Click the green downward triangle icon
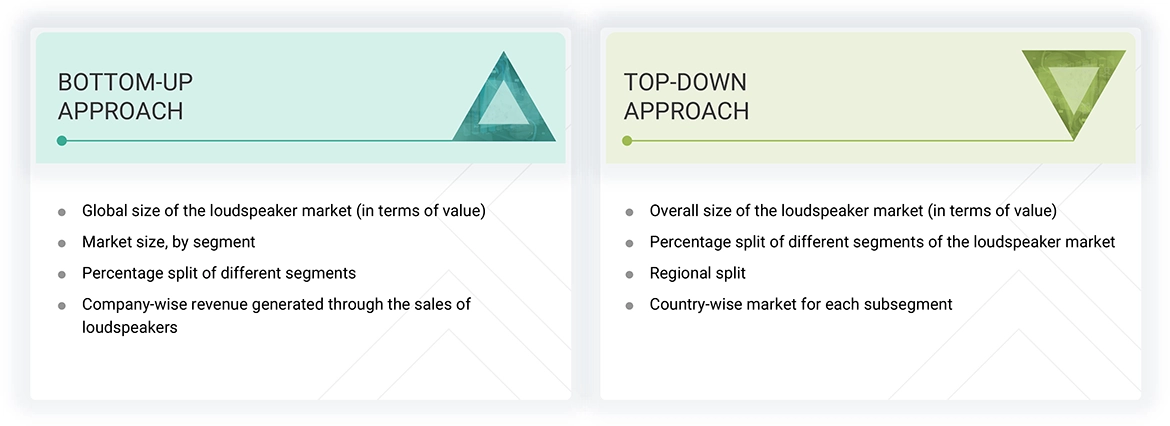This screenshot has width=1170, height=426. 1073,90
